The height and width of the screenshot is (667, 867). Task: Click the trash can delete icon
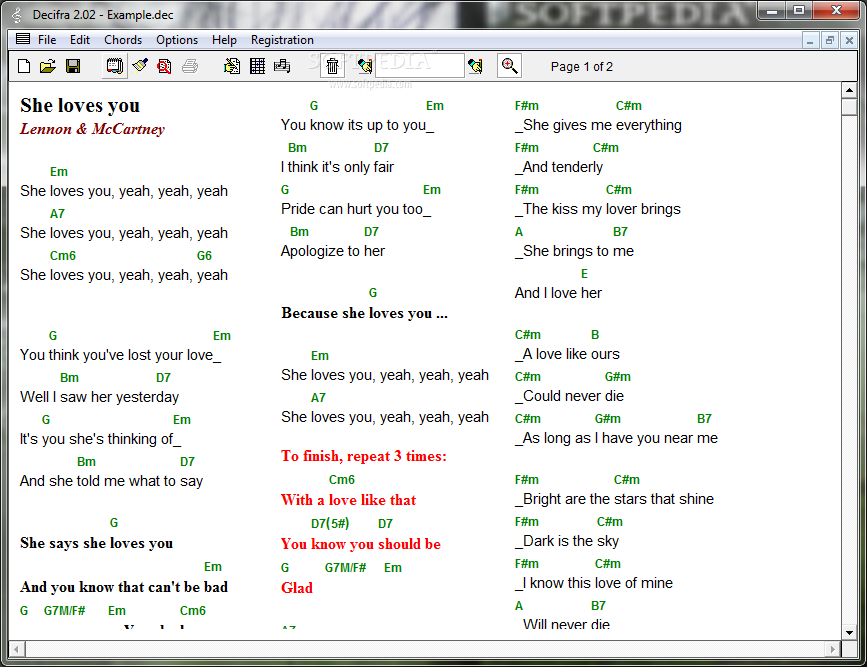point(332,66)
